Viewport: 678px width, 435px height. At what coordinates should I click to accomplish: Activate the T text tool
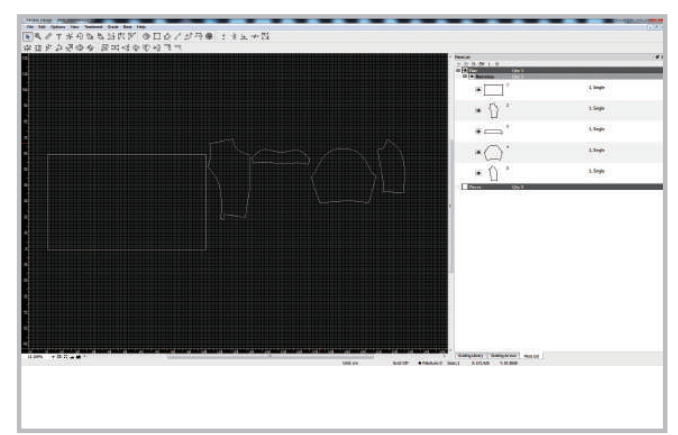point(59,37)
